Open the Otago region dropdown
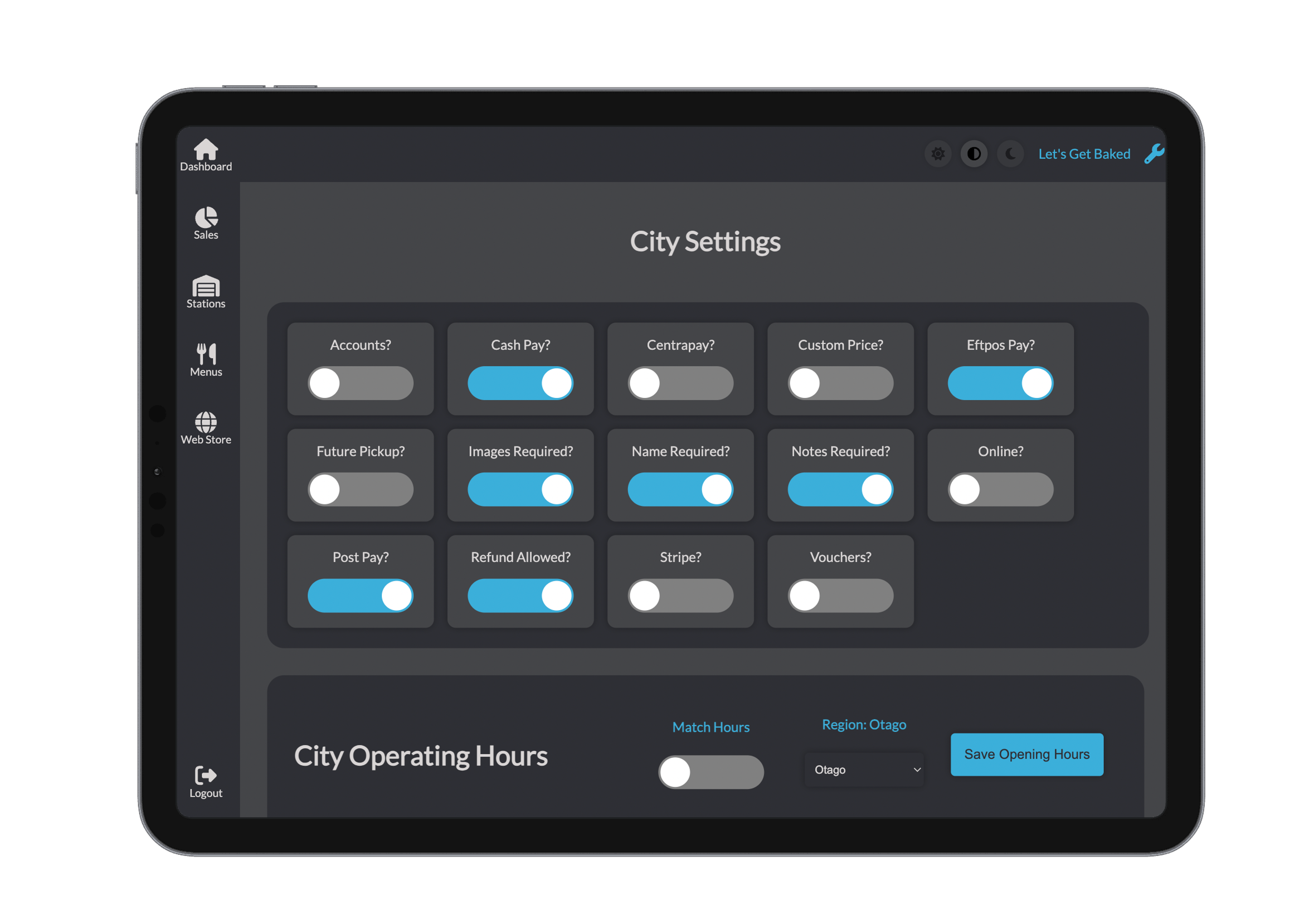Viewport: 1307px width, 924px height. tap(864, 770)
